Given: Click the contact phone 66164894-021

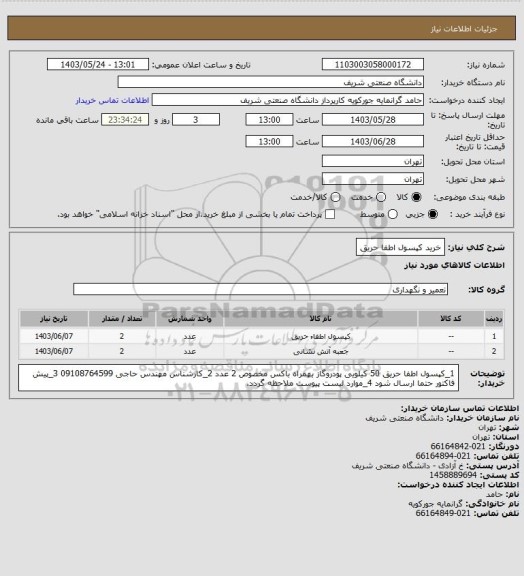Looking at the screenshot, I should (443, 456).
